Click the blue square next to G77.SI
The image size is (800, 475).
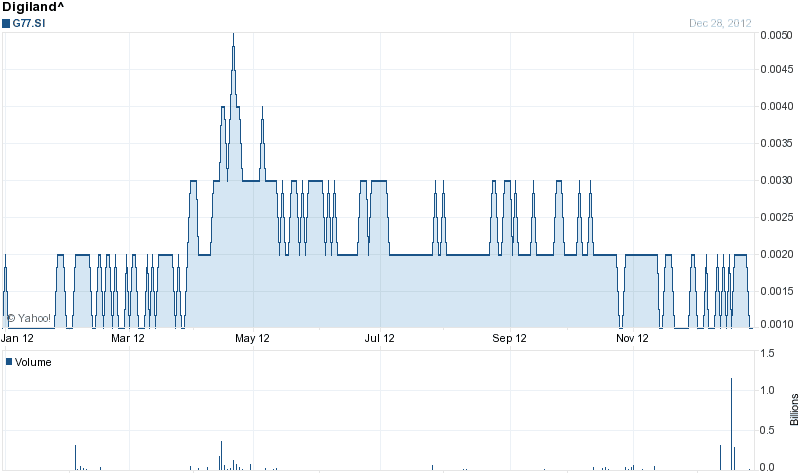tap(6, 23)
